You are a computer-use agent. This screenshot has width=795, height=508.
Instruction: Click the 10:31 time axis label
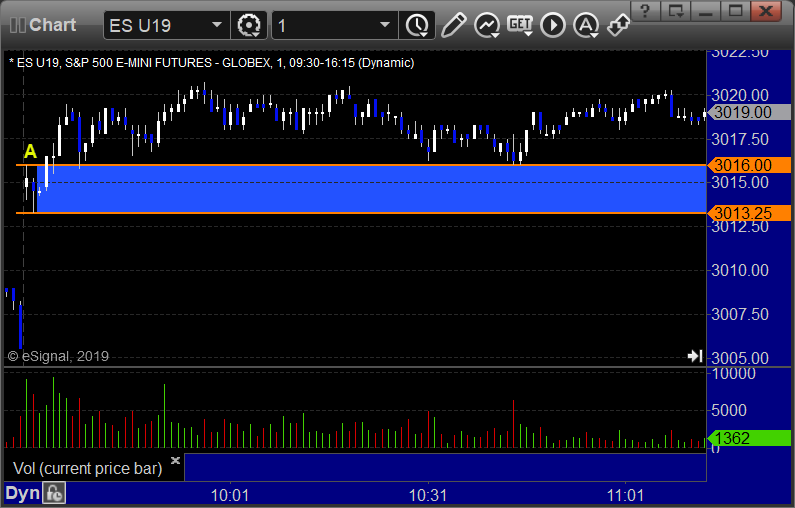tap(428, 495)
